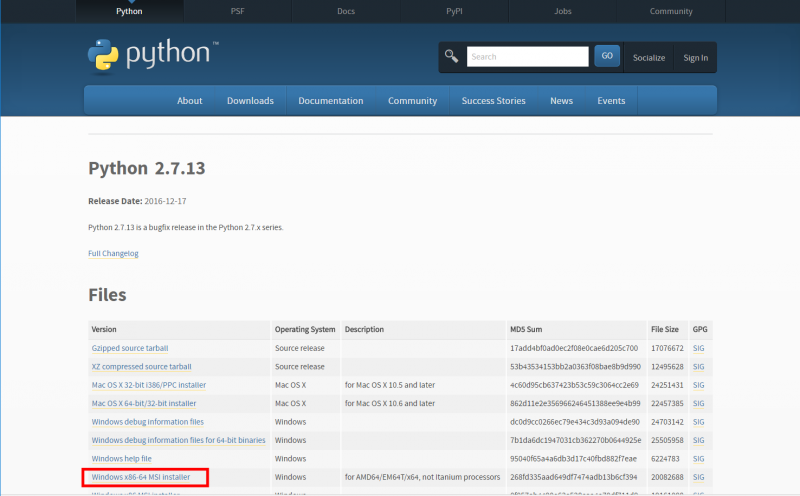
Task: Click inside the Search input field
Action: [x=527, y=57]
